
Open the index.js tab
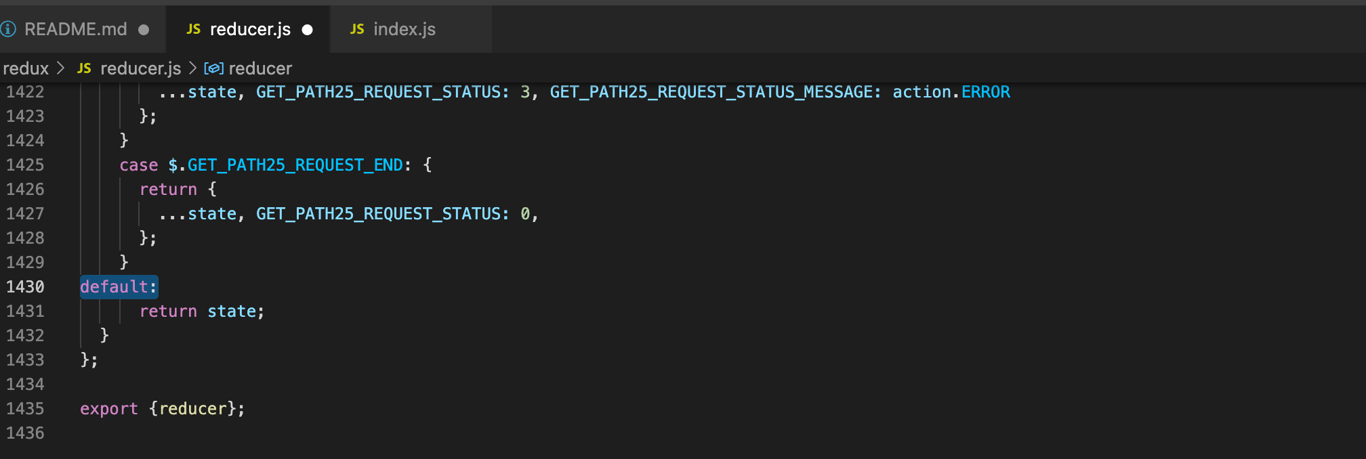404,29
